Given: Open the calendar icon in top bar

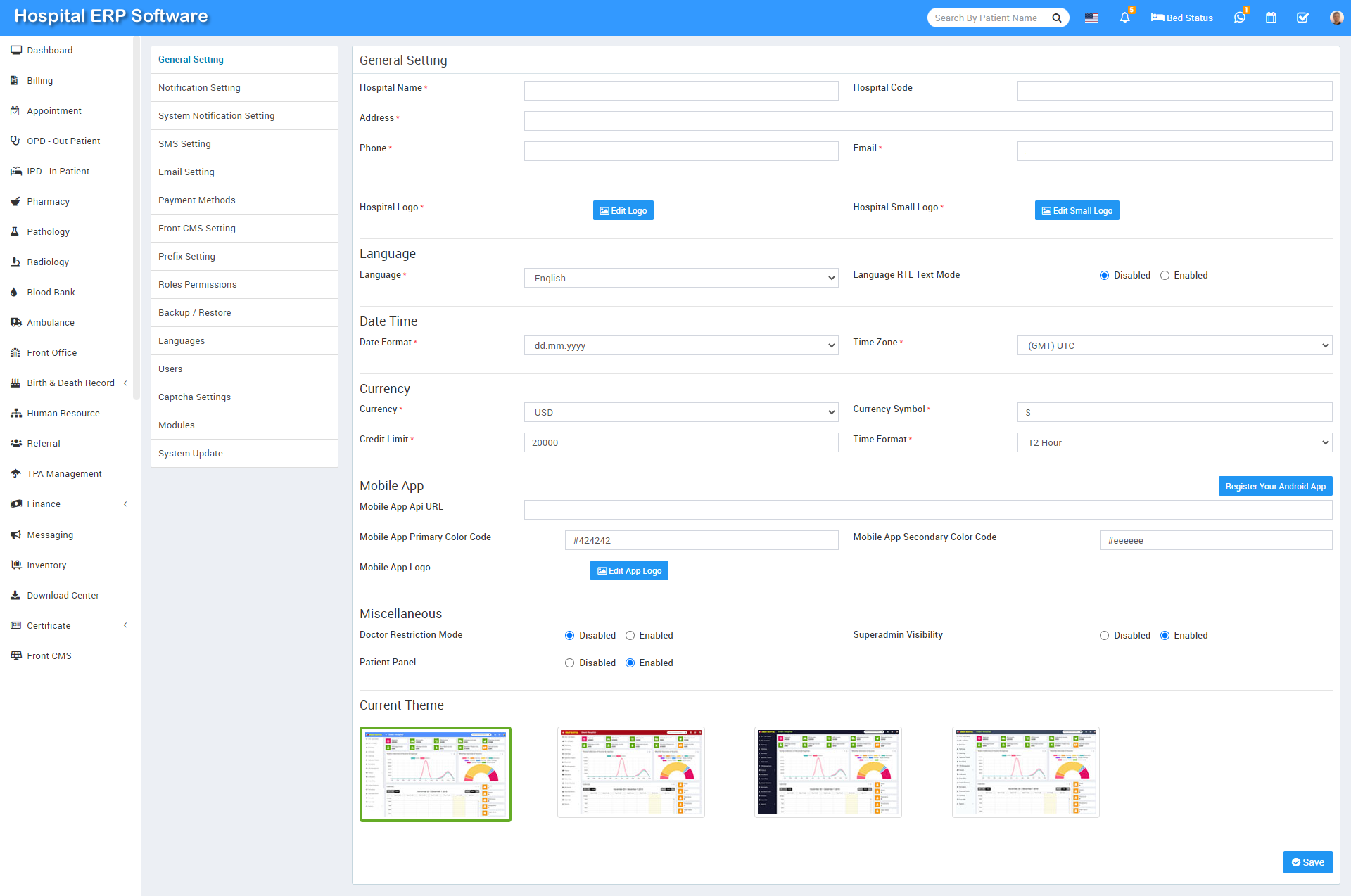Looking at the screenshot, I should pos(1271,18).
